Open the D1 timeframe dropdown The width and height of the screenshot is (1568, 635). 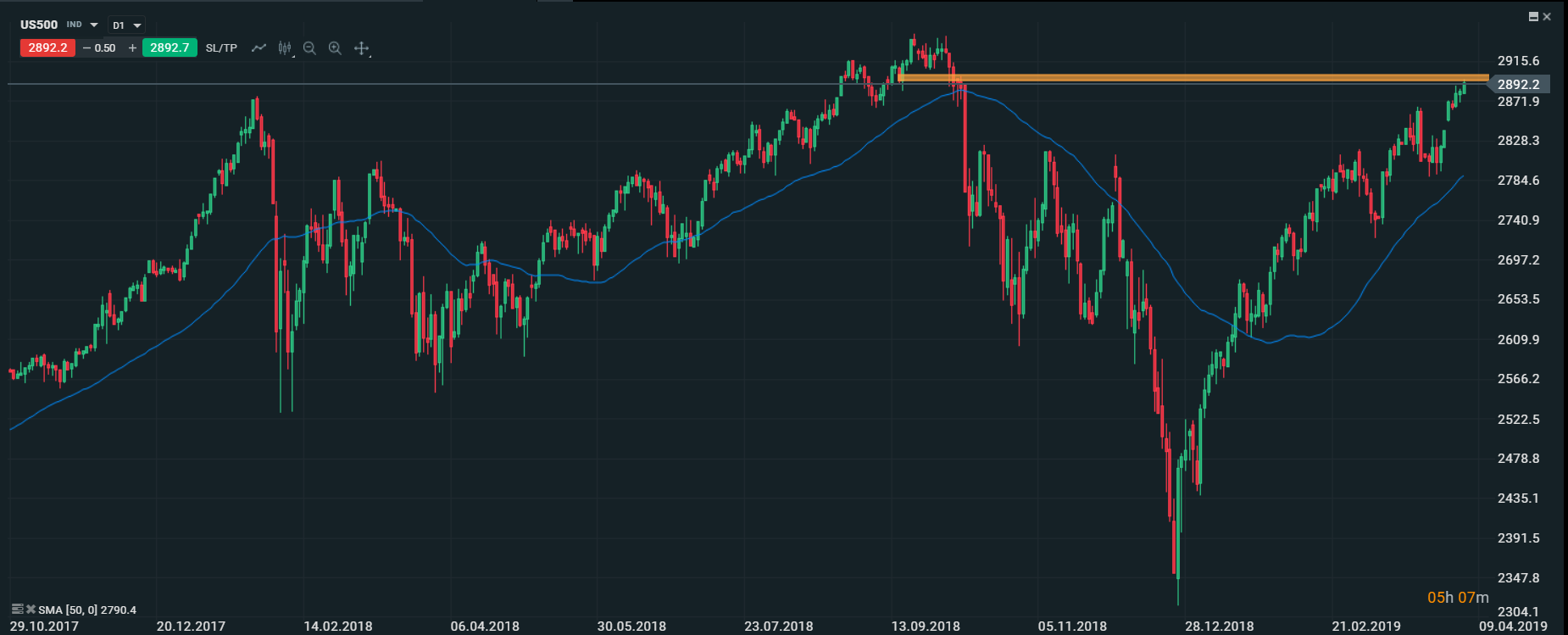[127, 25]
